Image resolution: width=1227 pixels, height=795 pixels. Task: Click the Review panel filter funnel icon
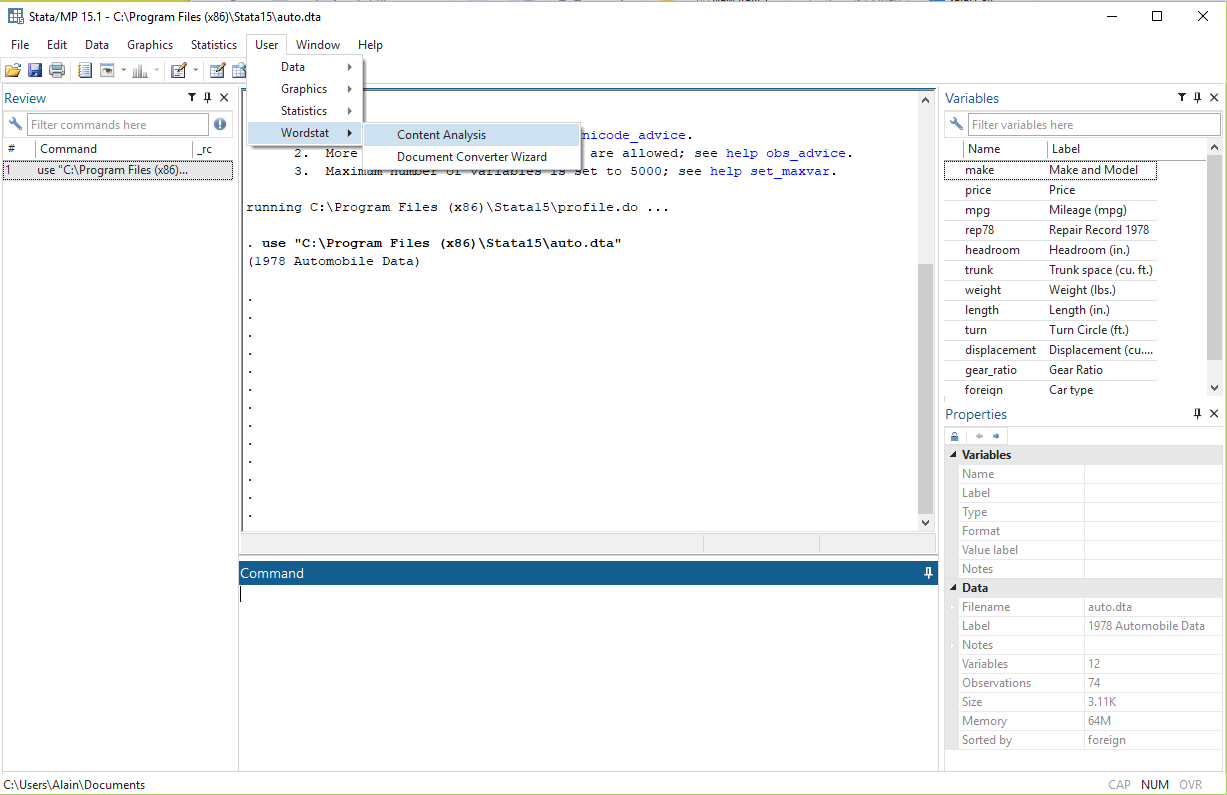tap(192, 98)
